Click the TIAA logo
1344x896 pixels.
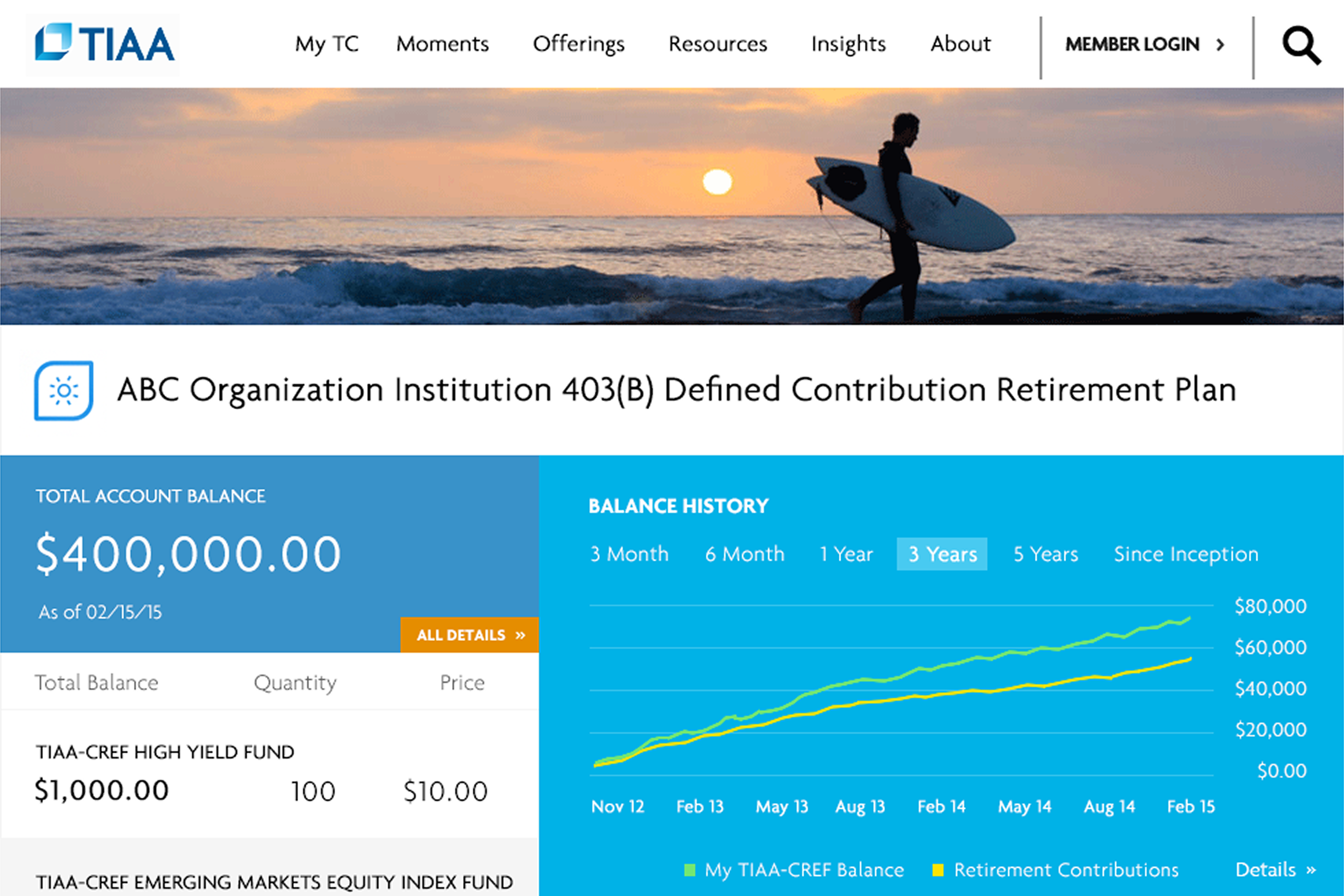pos(104,43)
